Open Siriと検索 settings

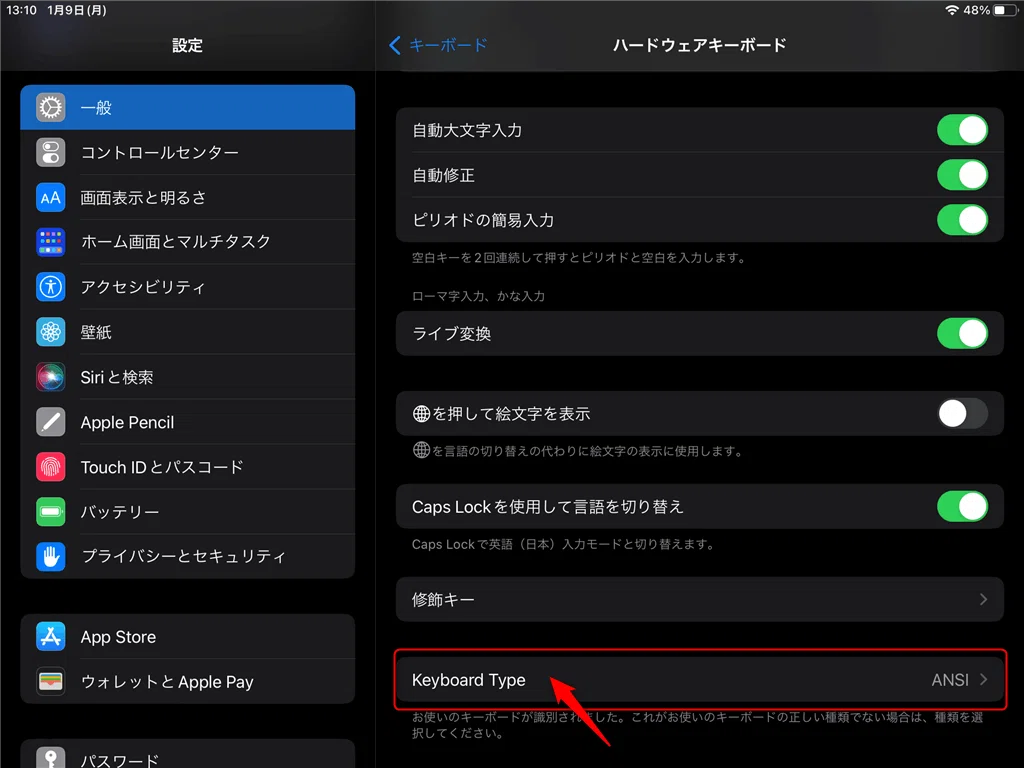coord(187,377)
